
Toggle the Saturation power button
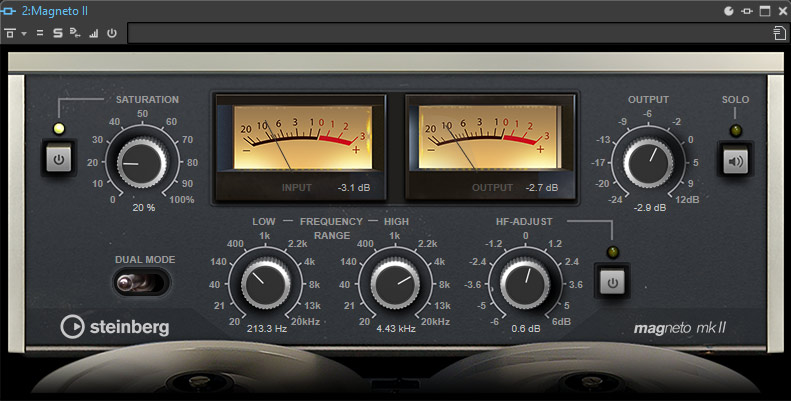click(x=58, y=158)
